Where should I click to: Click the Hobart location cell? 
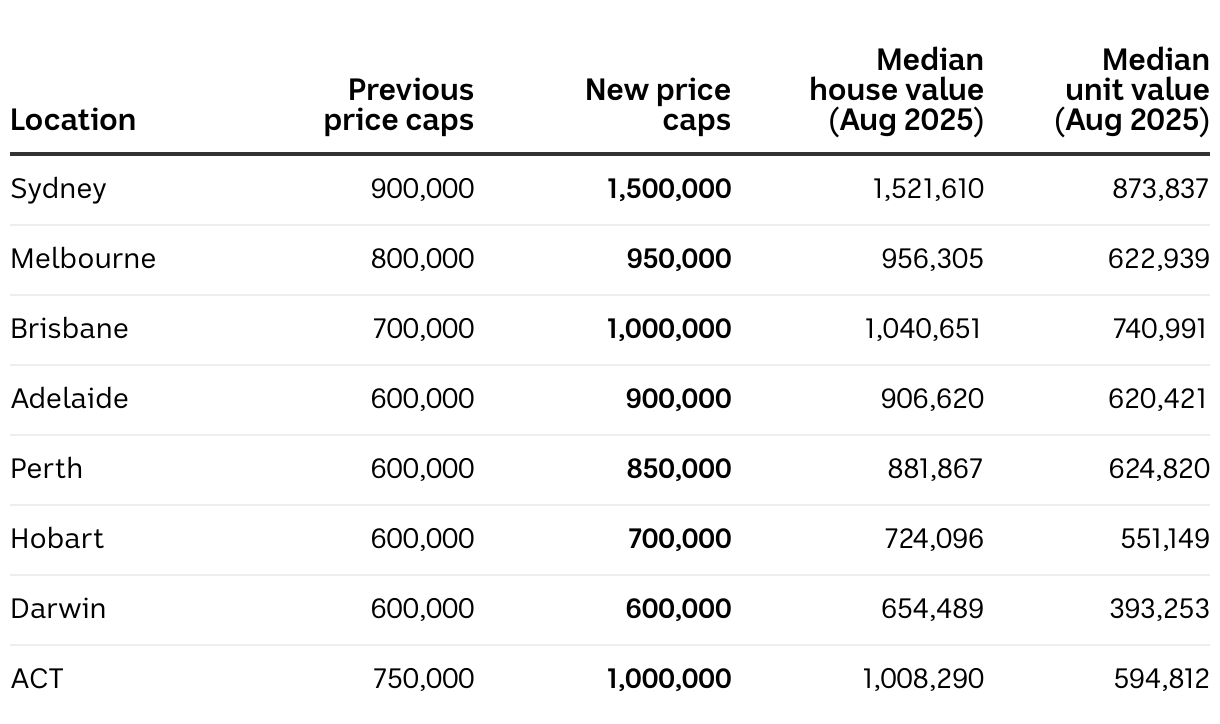(x=57, y=539)
